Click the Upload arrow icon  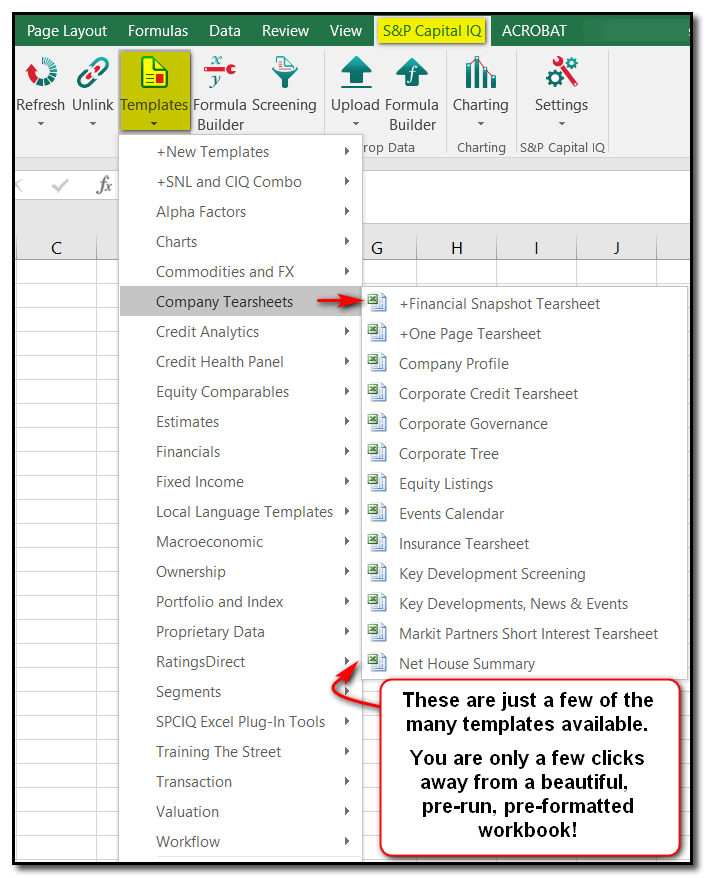coord(356,72)
